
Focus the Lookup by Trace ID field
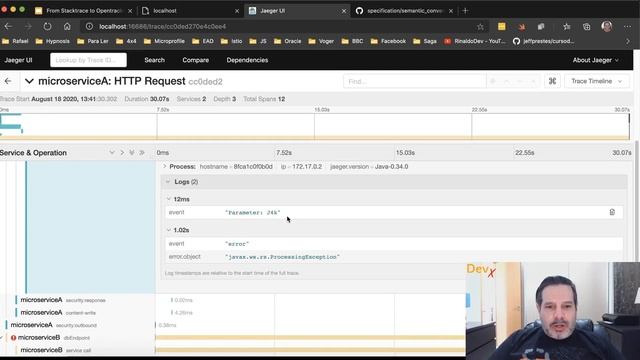coord(89,60)
